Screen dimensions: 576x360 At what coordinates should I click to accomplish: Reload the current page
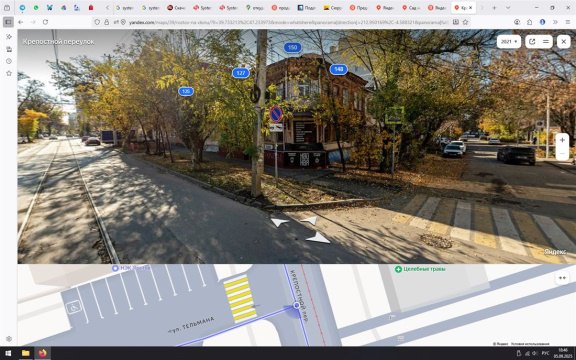tap(45, 22)
